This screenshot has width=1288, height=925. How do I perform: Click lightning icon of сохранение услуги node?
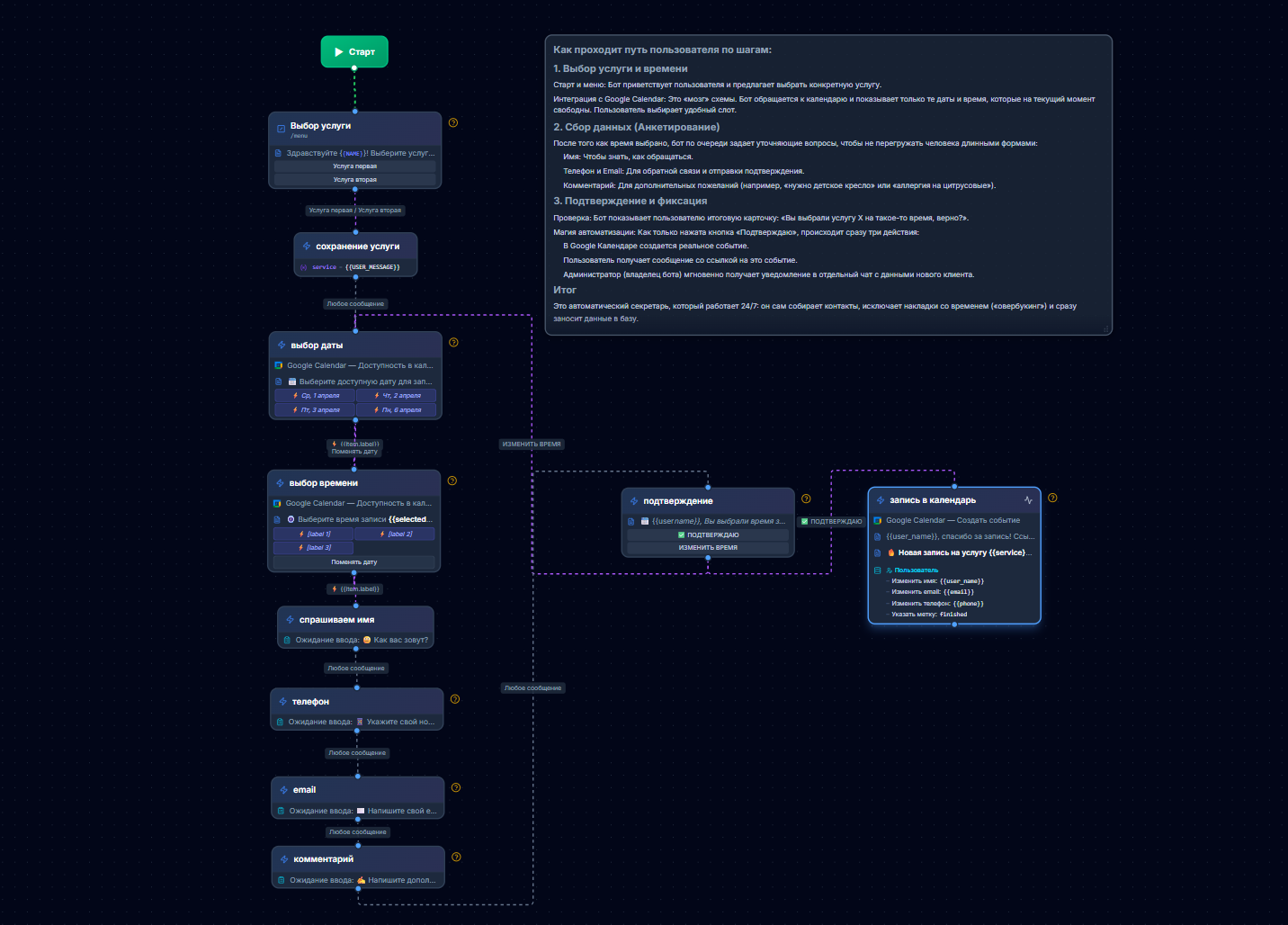(307, 246)
